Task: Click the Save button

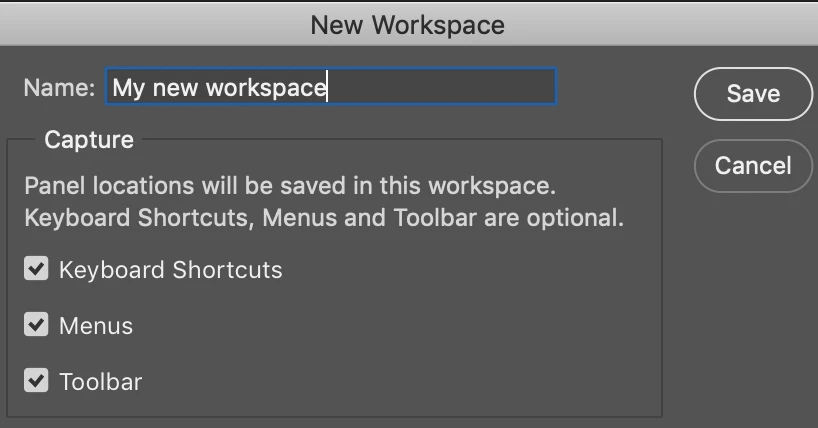Action: (x=753, y=94)
